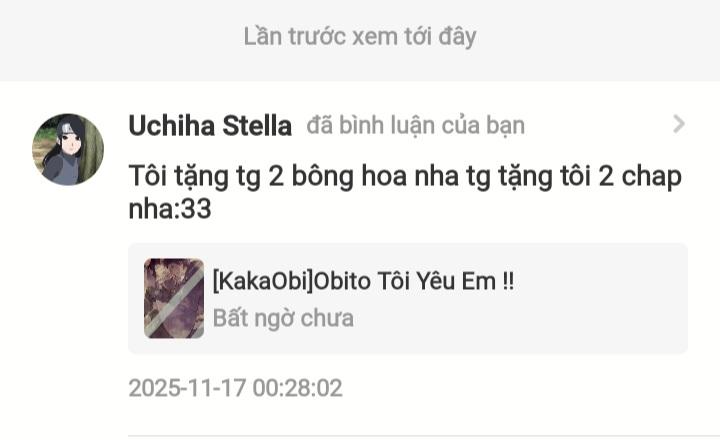The image size is (720, 440).
Task: Open Uchiha Stella's profile avatar
Action: click(x=68, y=149)
